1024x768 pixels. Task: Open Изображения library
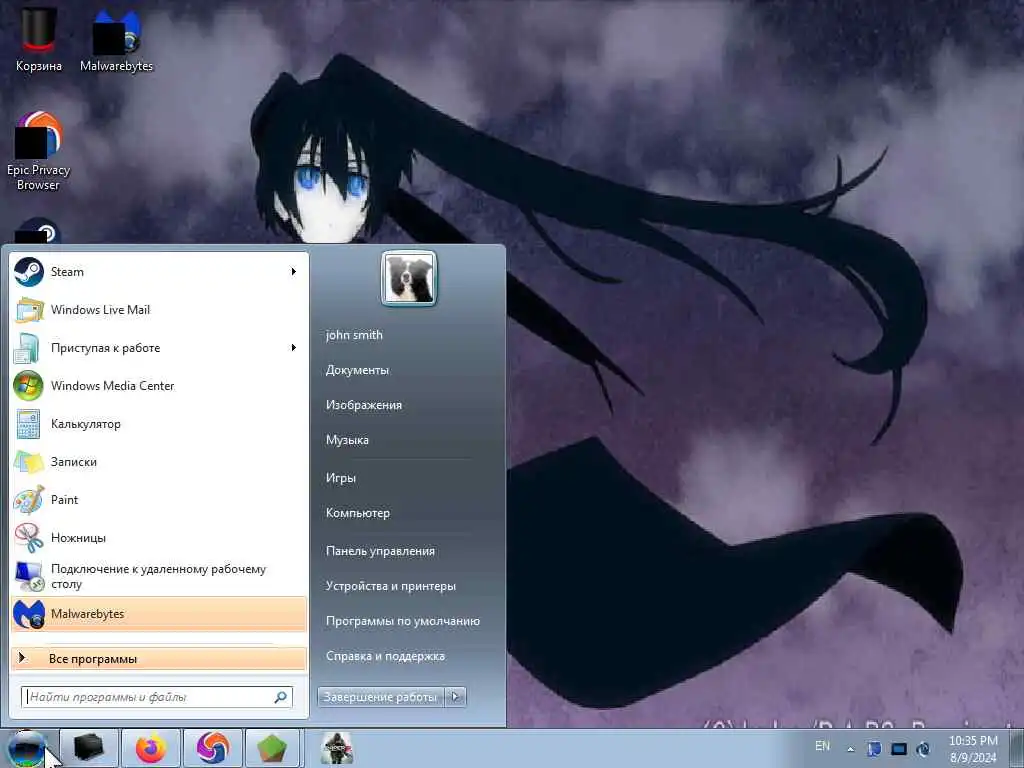364,406
